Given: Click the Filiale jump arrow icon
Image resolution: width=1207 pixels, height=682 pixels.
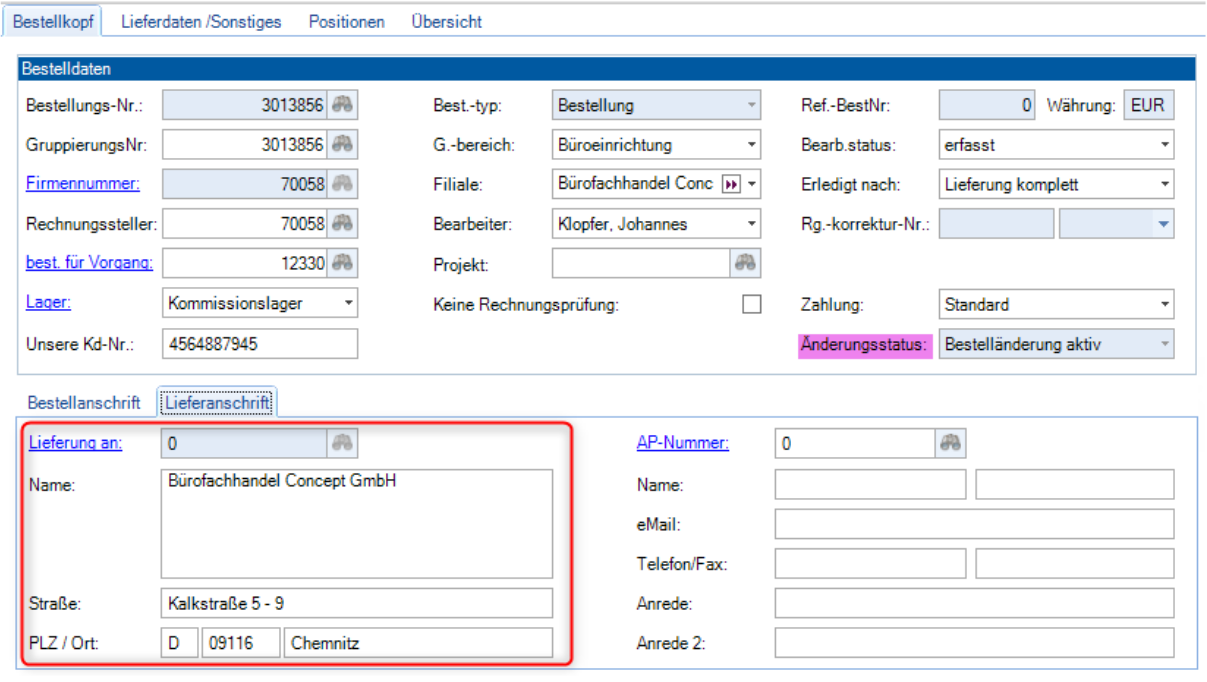Looking at the screenshot, I should coord(731,185).
